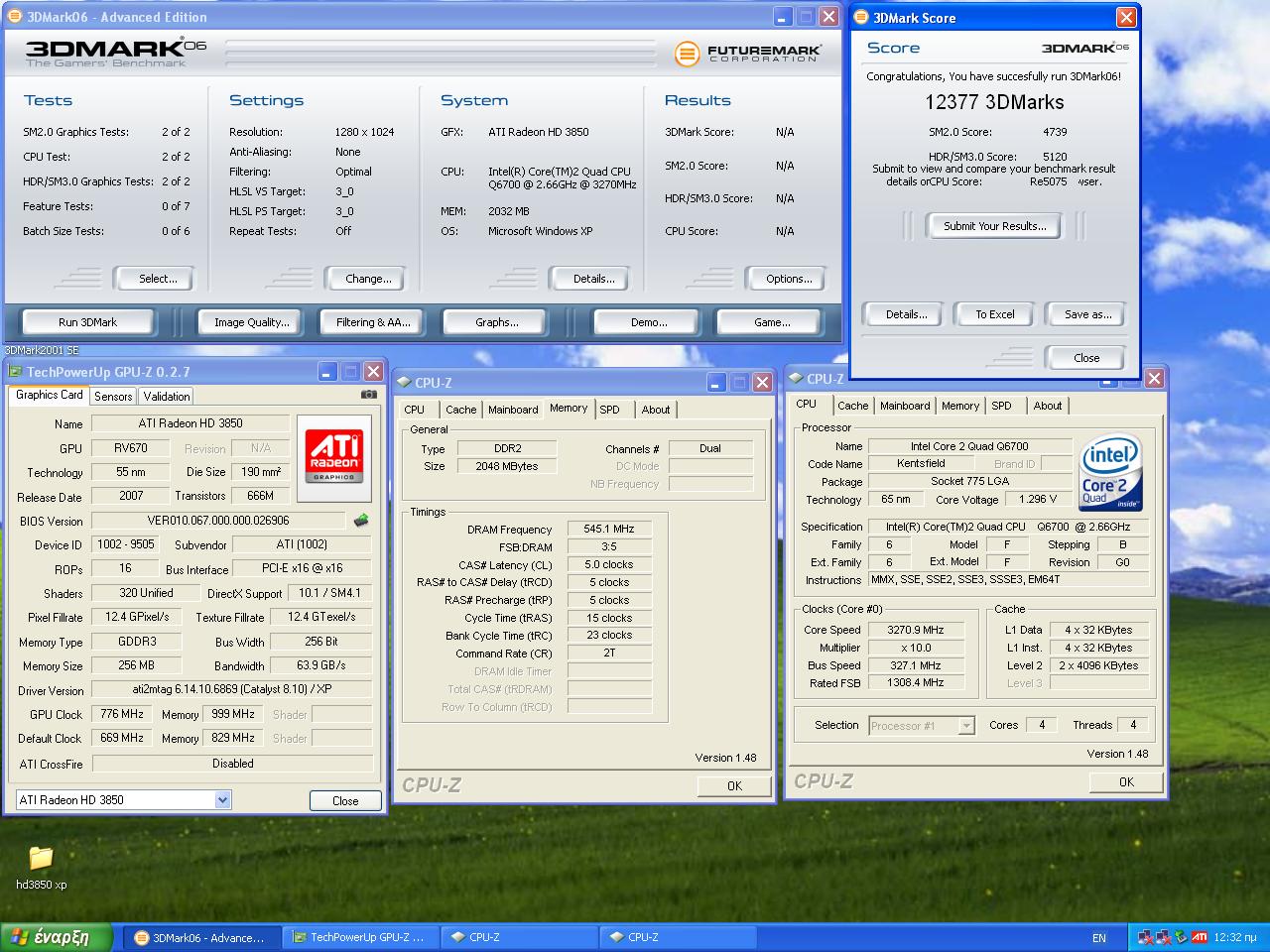Switch to 3DMark06 taskbar item
This screenshot has width=1270, height=952.
tap(200, 938)
